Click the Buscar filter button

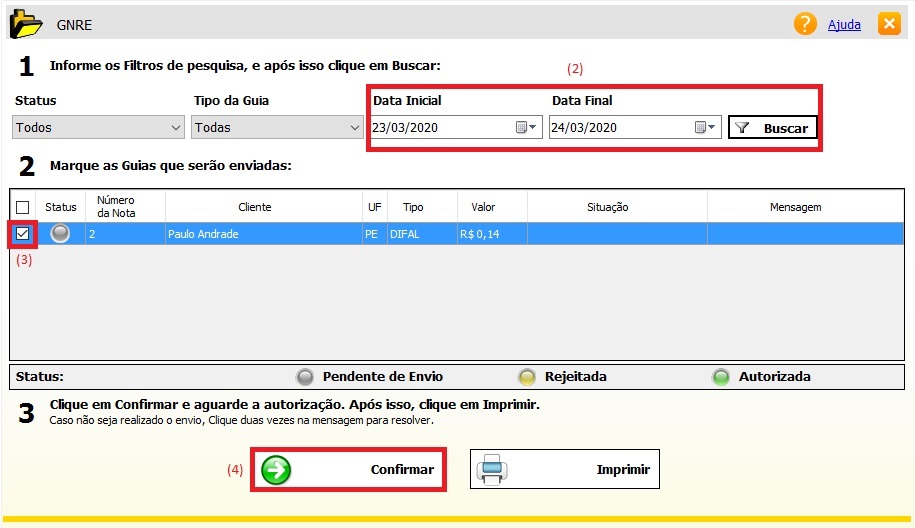[773, 128]
